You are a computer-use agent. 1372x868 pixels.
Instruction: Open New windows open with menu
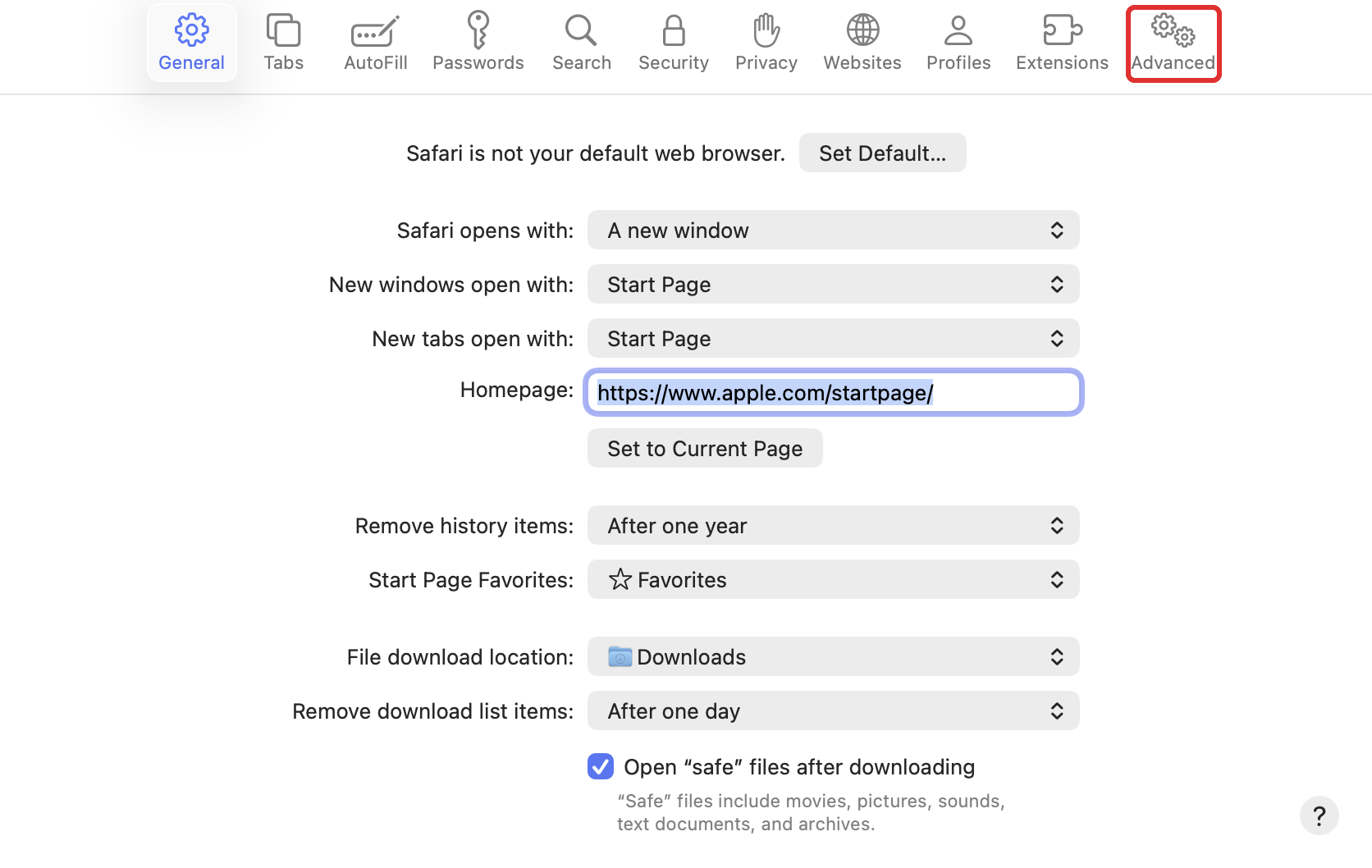point(833,284)
